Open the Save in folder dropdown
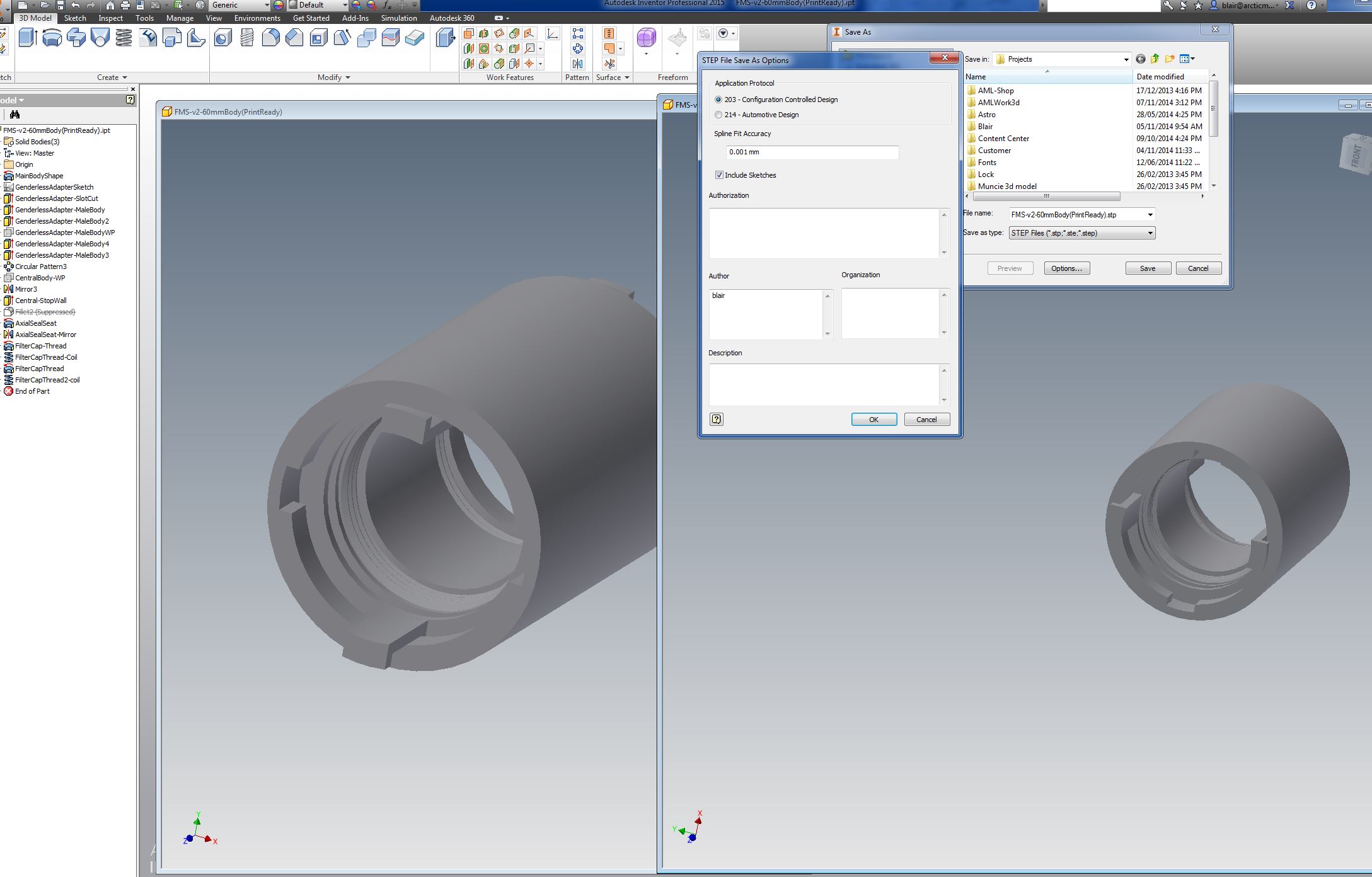The height and width of the screenshot is (877, 1372). [x=1126, y=59]
